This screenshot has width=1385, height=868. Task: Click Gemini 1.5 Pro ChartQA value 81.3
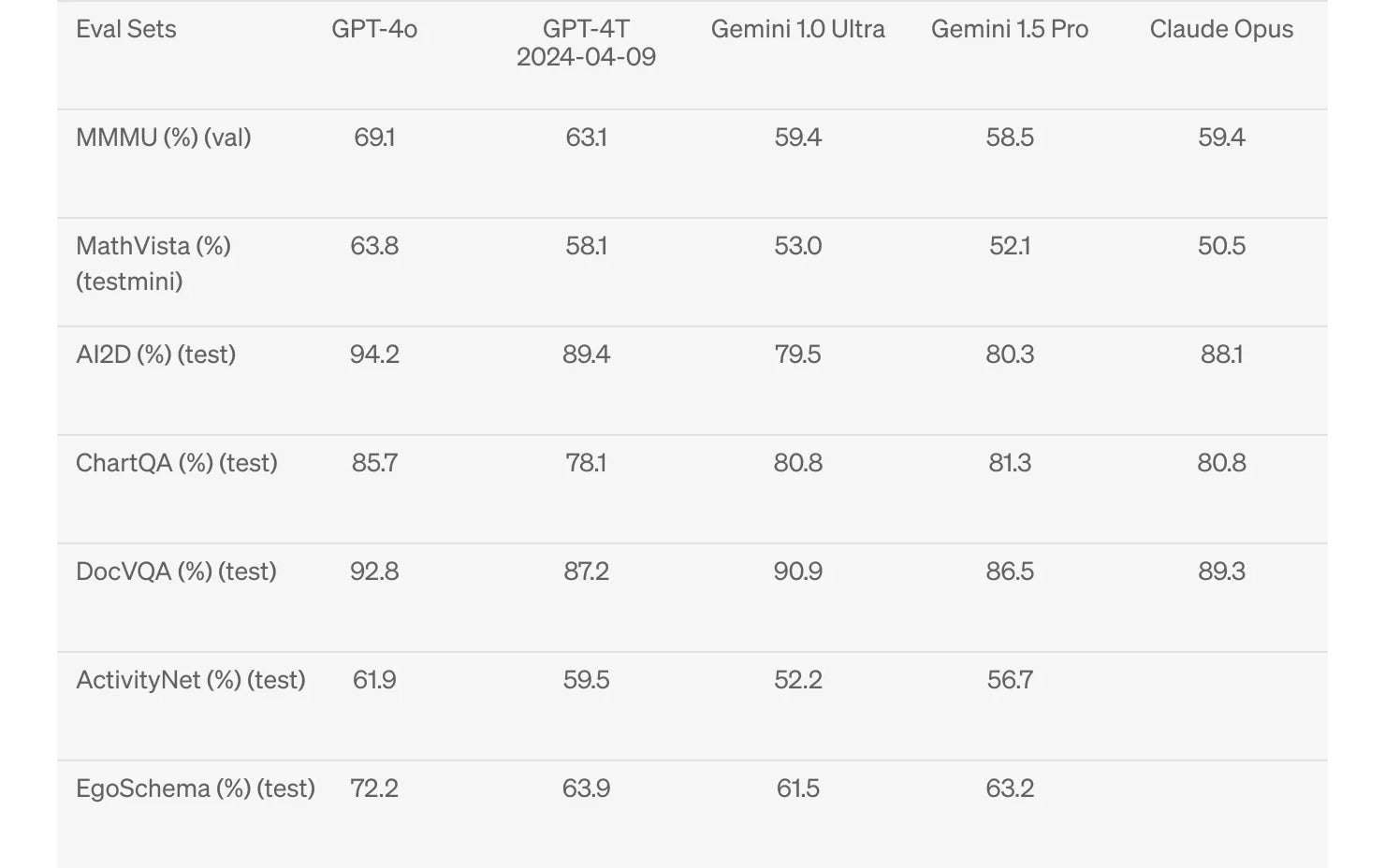pyautogui.click(x=1010, y=463)
